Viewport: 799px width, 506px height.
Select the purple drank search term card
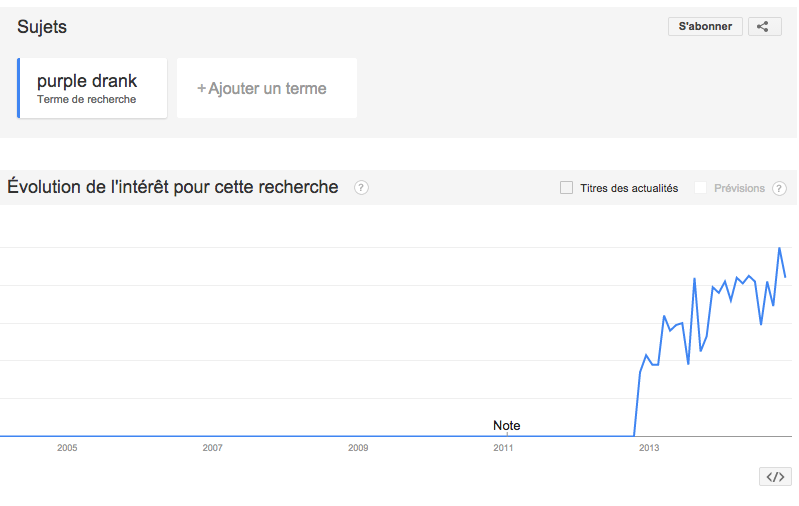pos(93,88)
